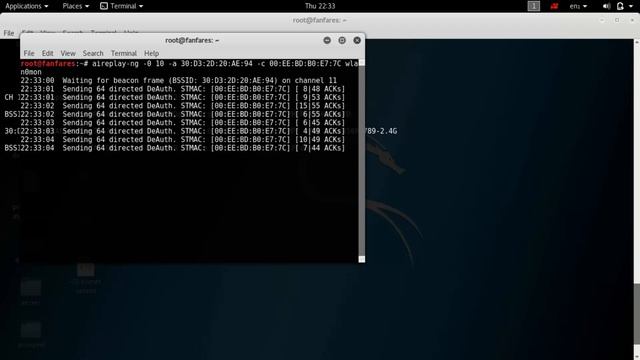Viewport: 640px width, 360px height.
Task: Minimize the background terminal window
Action: (x=602, y=20)
